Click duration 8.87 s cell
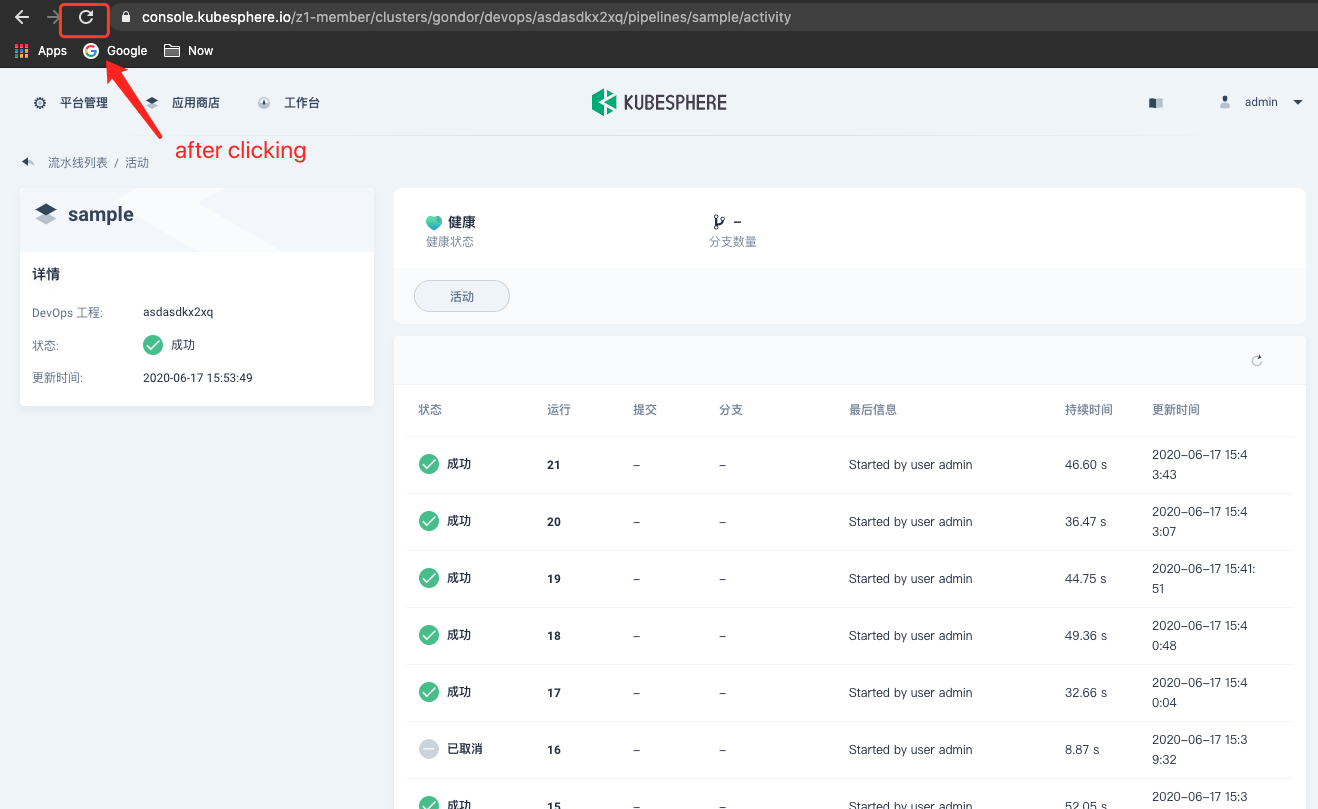Screen dimensions: 1318x809 tap(1082, 750)
